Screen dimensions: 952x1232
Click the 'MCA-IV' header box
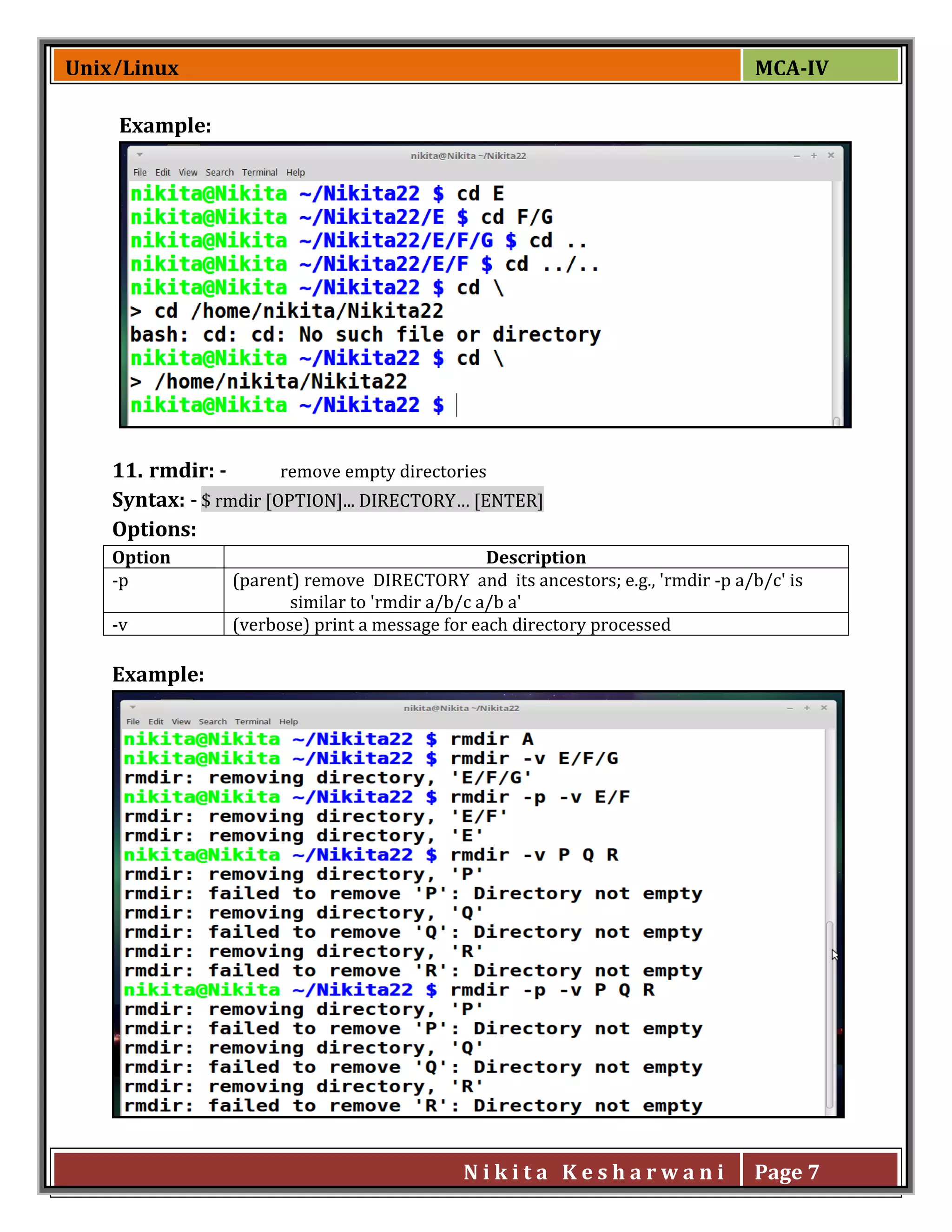pyautogui.click(x=820, y=66)
